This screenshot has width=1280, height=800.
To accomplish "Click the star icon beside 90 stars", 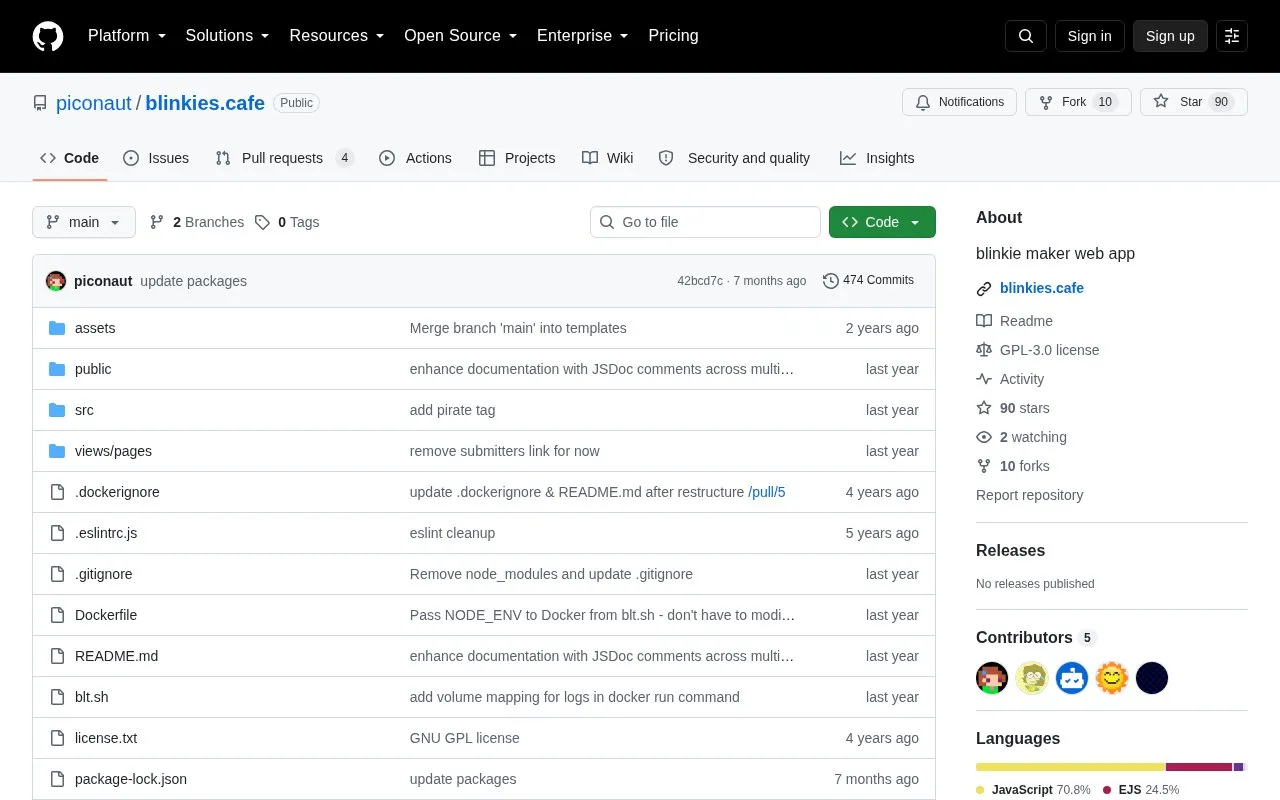I will (x=984, y=408).
